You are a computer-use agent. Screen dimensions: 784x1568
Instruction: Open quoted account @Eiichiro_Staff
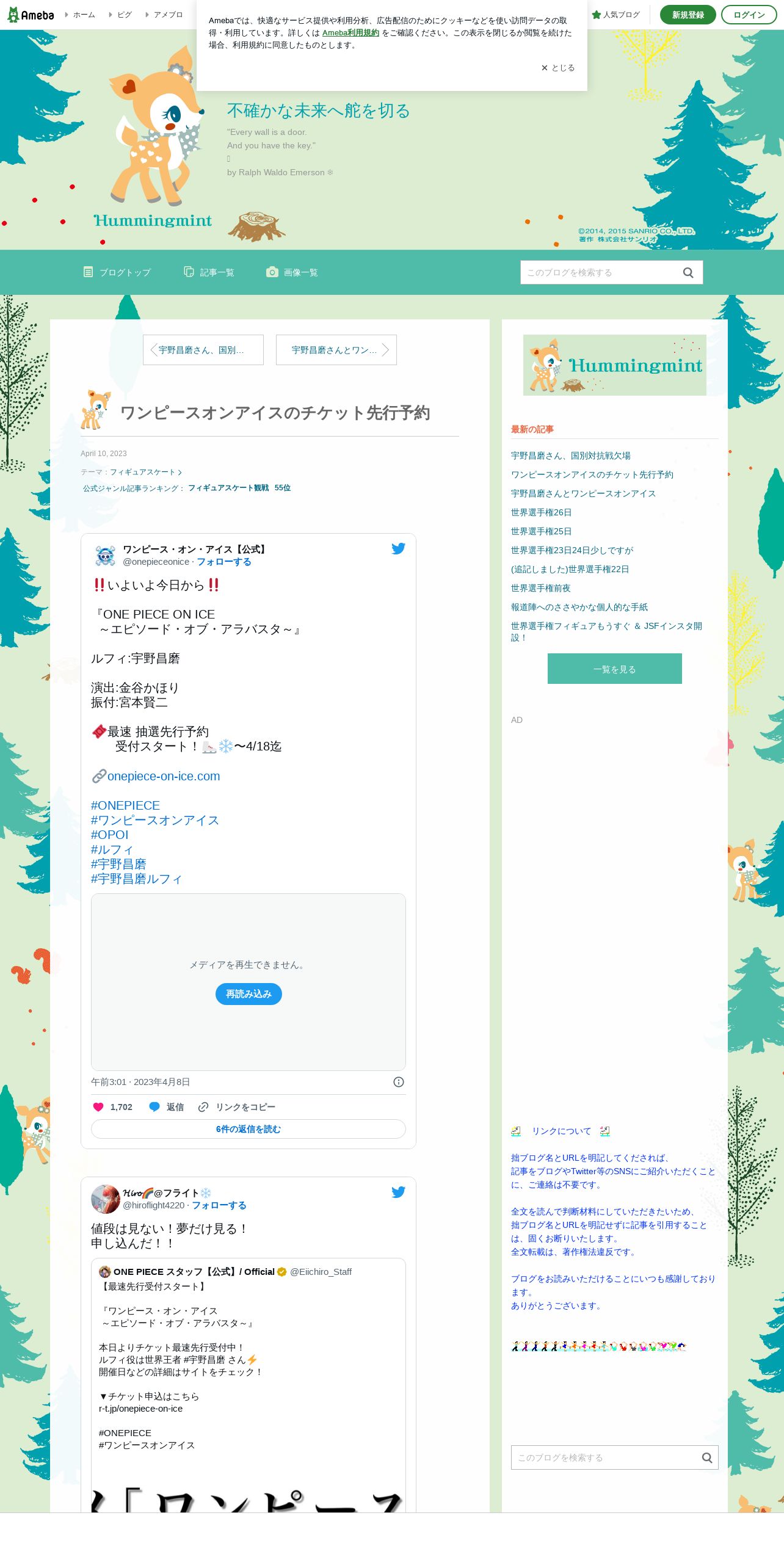pyautogui.click(x=321, y=1272)
